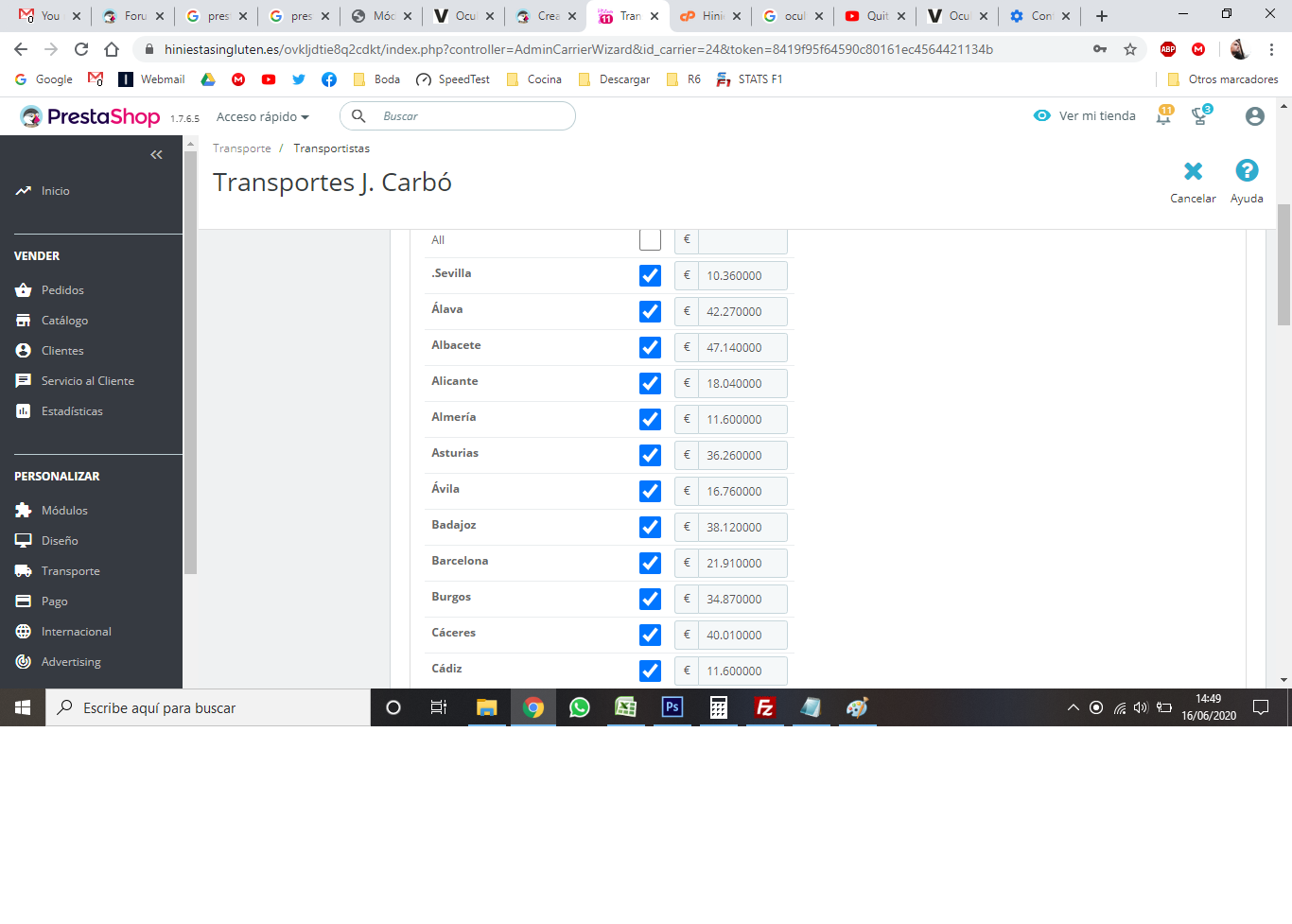Screen dimensions: 1292x924
Task: Open the Boda bookmarks folder
Action: click(376, 79)
